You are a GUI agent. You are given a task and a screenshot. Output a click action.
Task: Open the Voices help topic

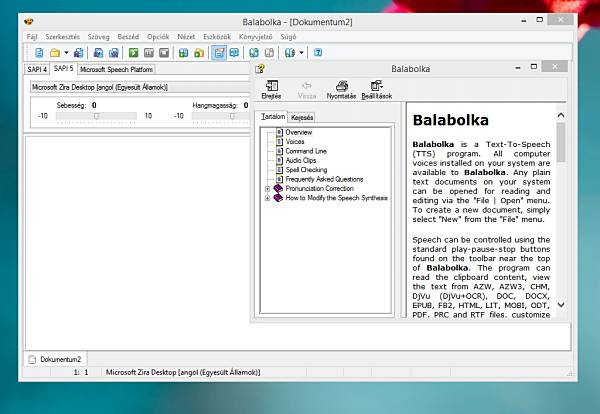click(x=295, y=142)
